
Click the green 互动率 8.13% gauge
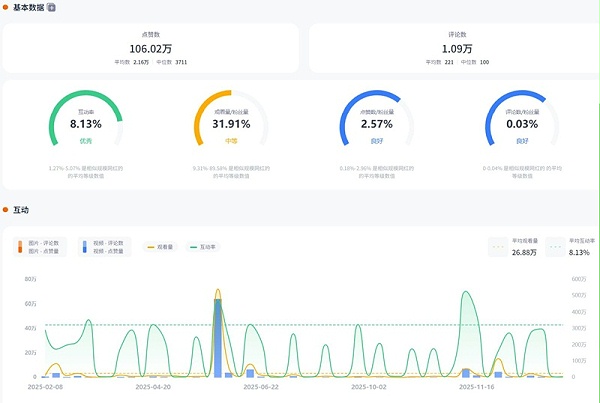pos(86,119)
